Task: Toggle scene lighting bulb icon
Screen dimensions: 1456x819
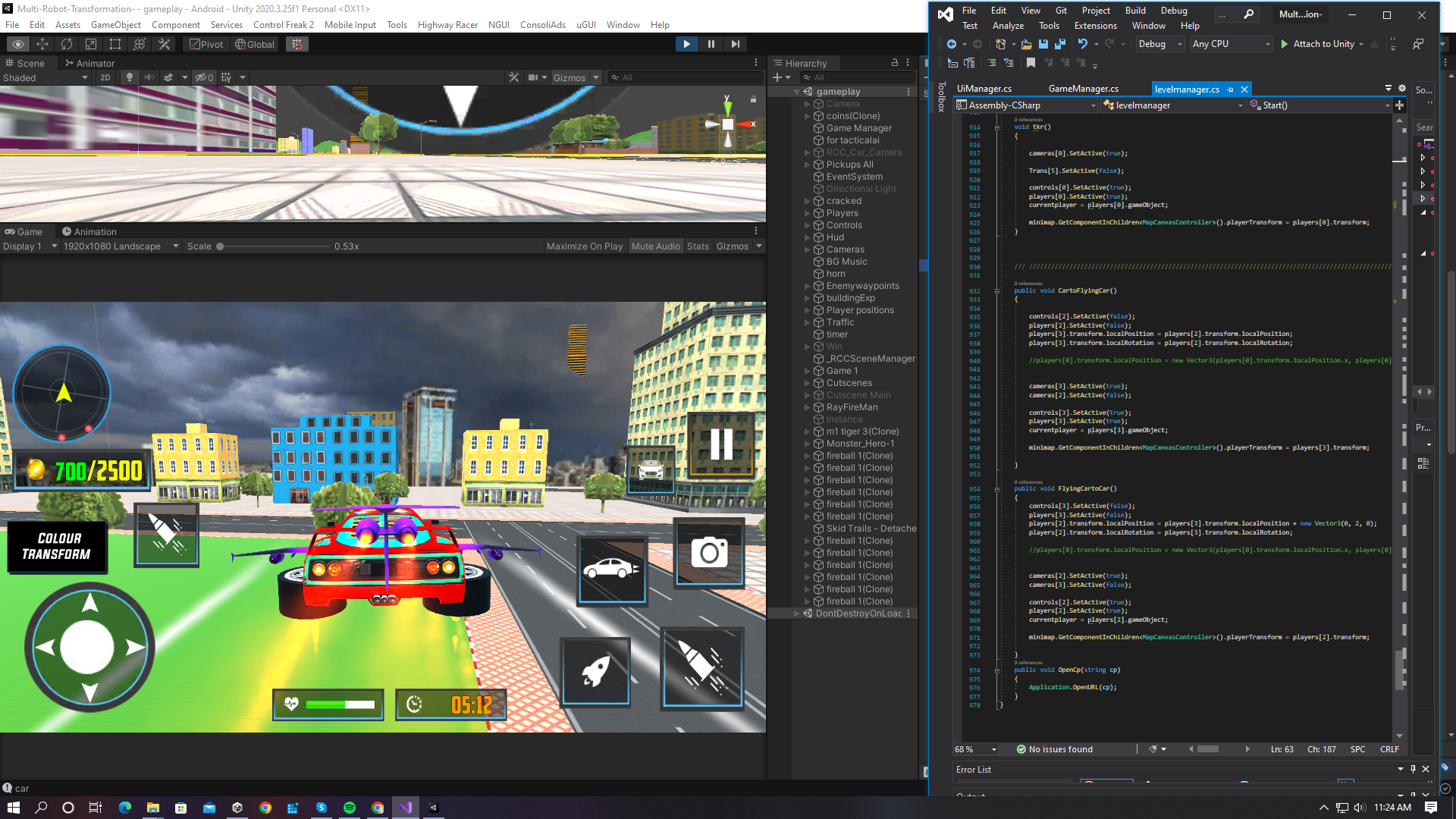Action: pos(130,77)
